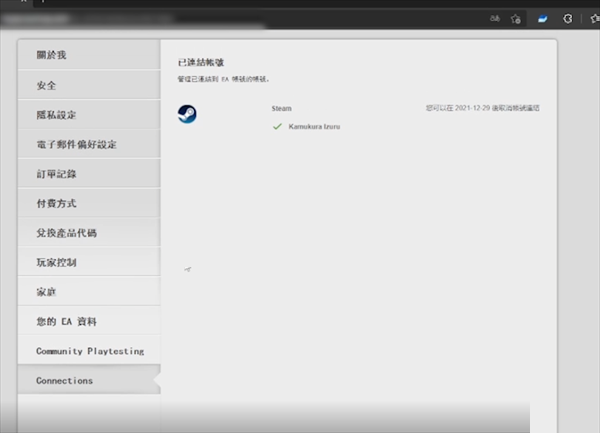The image size is (600, 433).
Task: Click the blue extension icon in toolbar
Action: point(543,17)
